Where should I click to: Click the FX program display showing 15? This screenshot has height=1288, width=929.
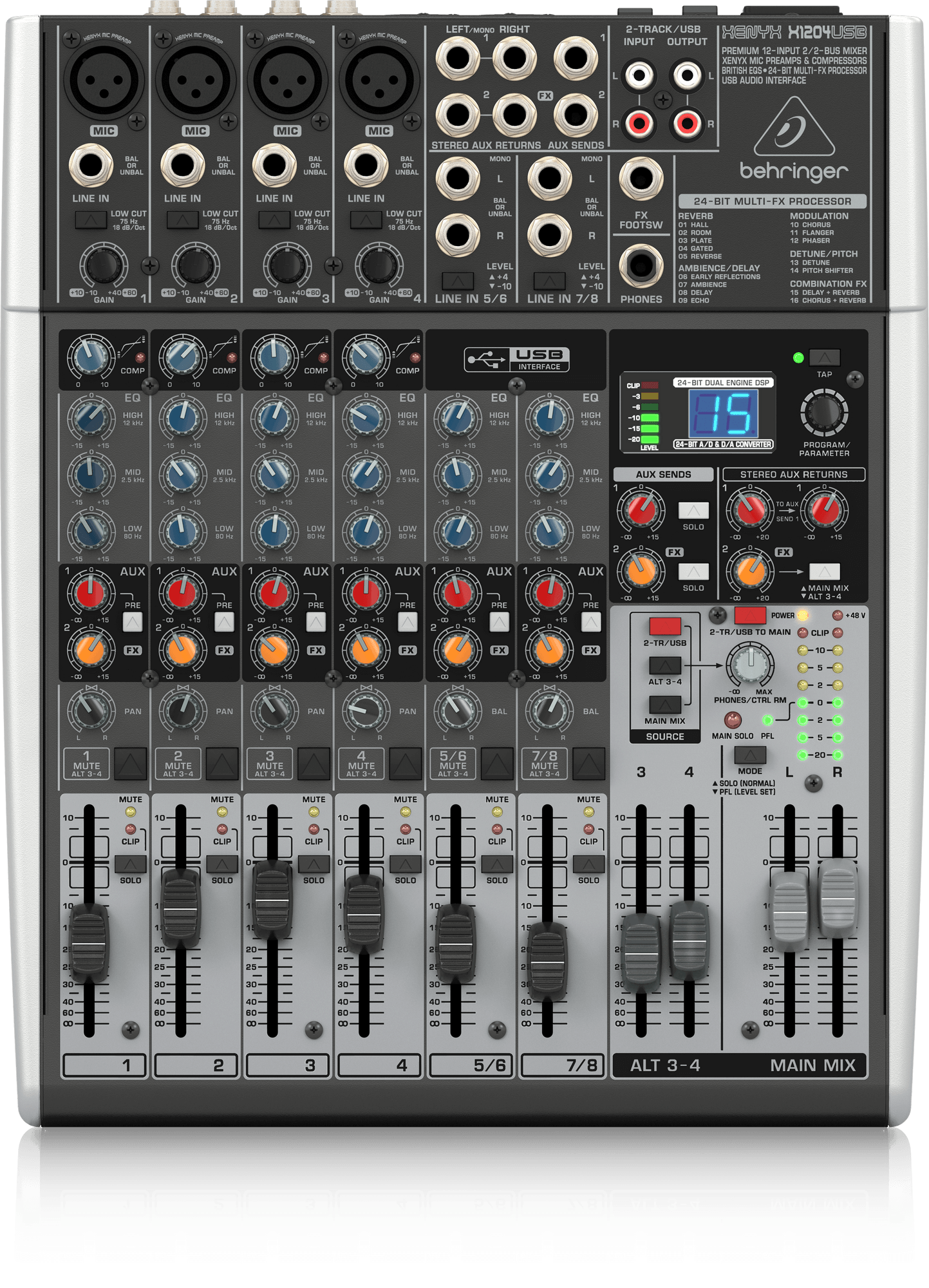click(723, 413)
